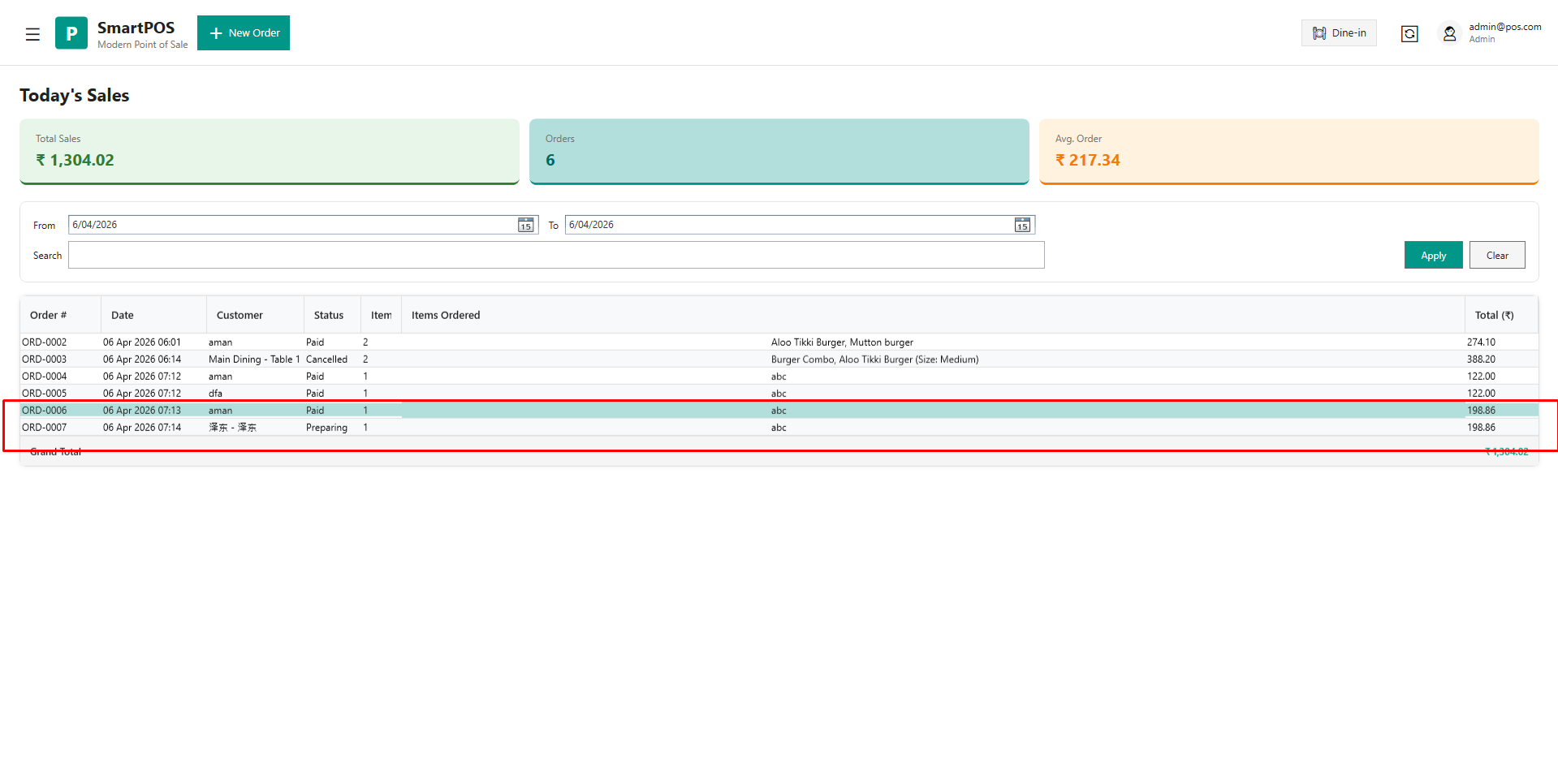
Task: Click the SmartPOS green logo icon
Action: click(x=71, y=33)
